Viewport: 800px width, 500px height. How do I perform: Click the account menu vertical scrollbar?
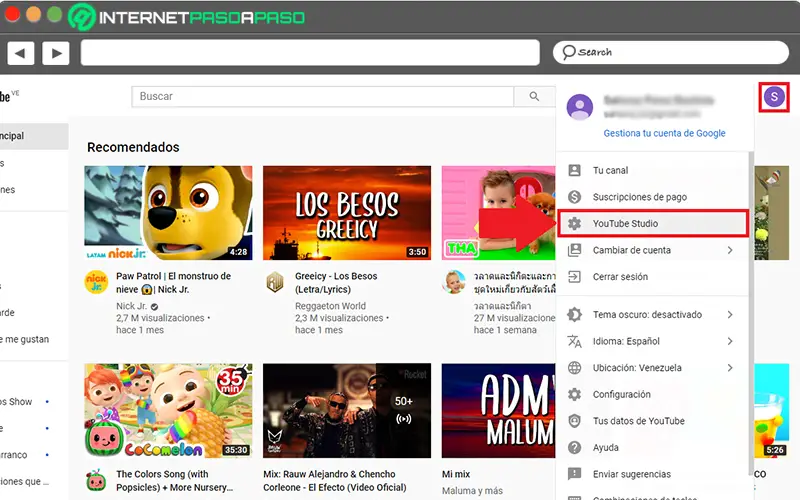tap(750, 314)
